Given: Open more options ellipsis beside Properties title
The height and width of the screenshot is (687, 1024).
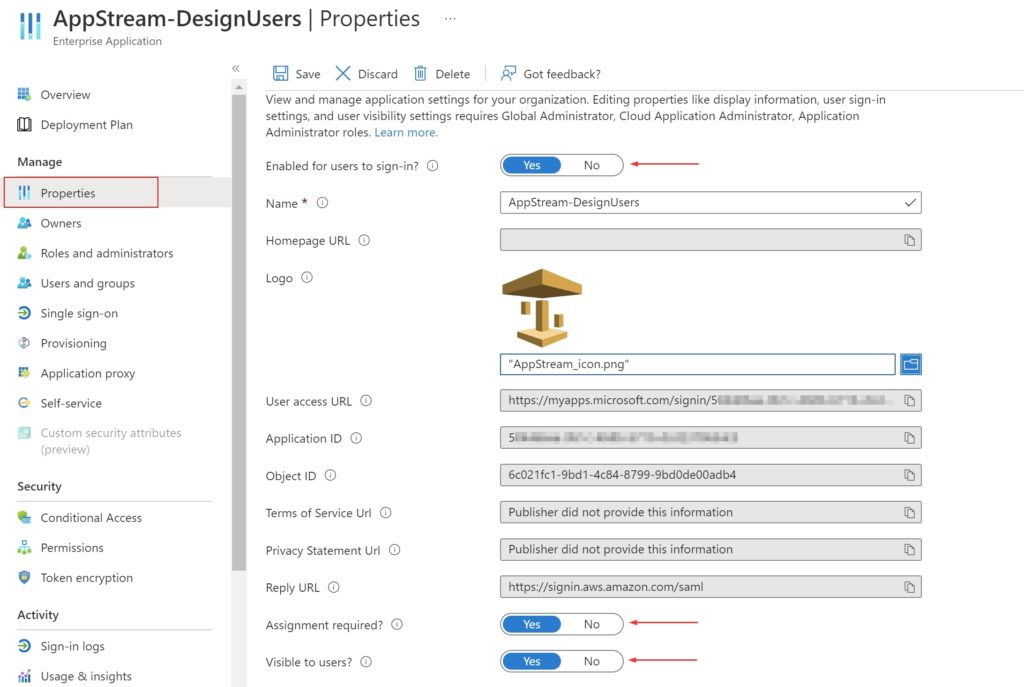Looking at the screenshot, I should pos(450,19).
